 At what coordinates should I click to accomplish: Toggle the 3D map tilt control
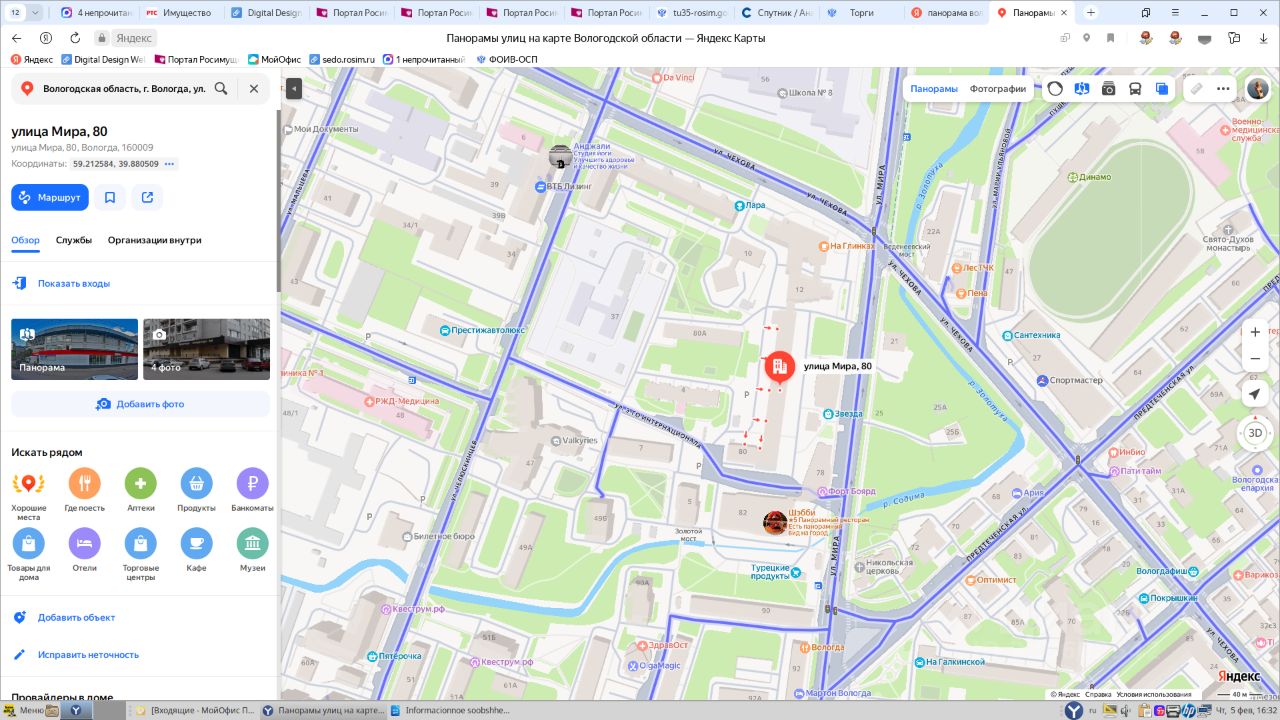[x=1256, y=433]
